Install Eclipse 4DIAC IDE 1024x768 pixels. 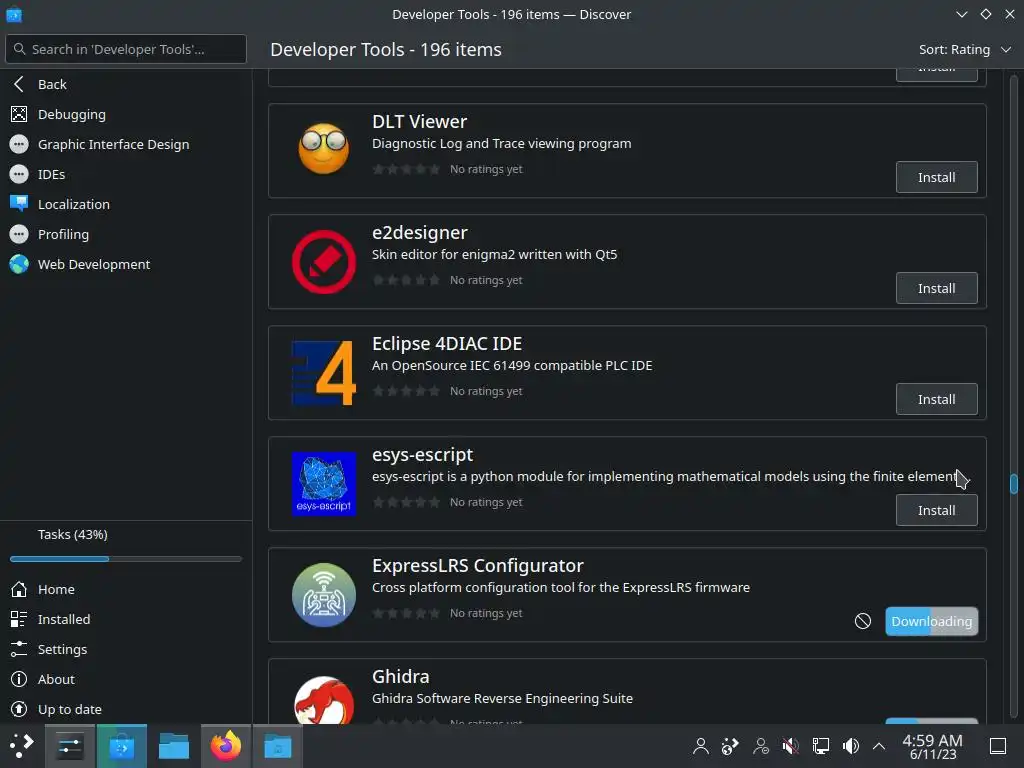(936, 399)
